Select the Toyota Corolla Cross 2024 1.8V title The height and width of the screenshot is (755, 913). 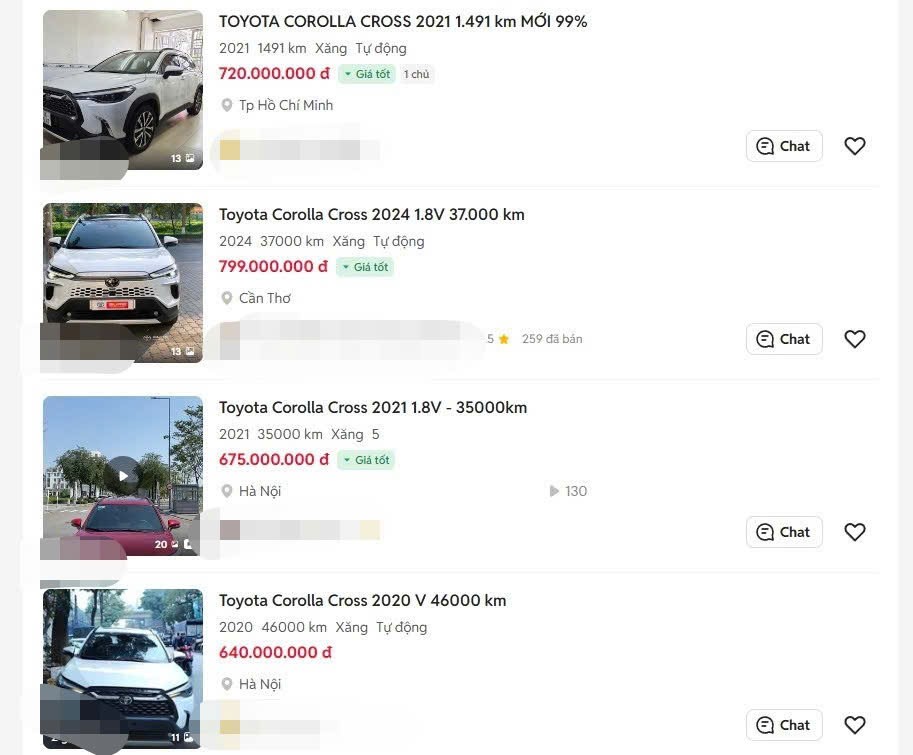pyautogui.click(x=371, y=214)
